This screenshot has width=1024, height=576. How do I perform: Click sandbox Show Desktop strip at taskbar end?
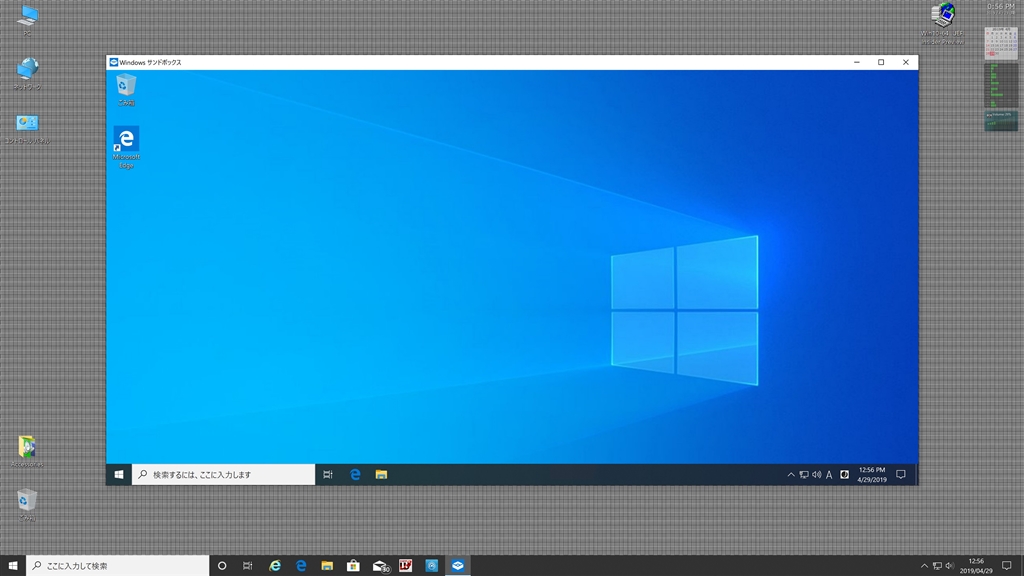point(916,475)
